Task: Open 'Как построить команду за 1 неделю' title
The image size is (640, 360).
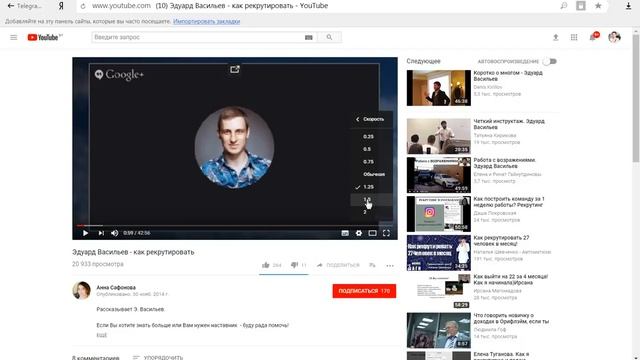Action: tap(509, 202)
